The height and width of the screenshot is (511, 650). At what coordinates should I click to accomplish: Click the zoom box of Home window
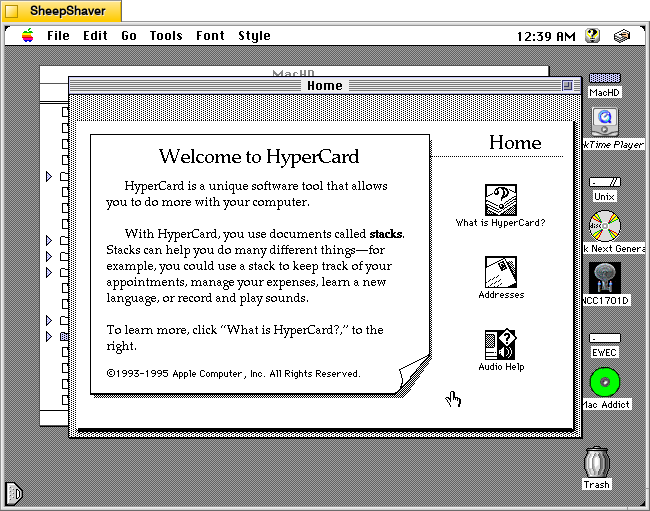[x=567, y=85]
